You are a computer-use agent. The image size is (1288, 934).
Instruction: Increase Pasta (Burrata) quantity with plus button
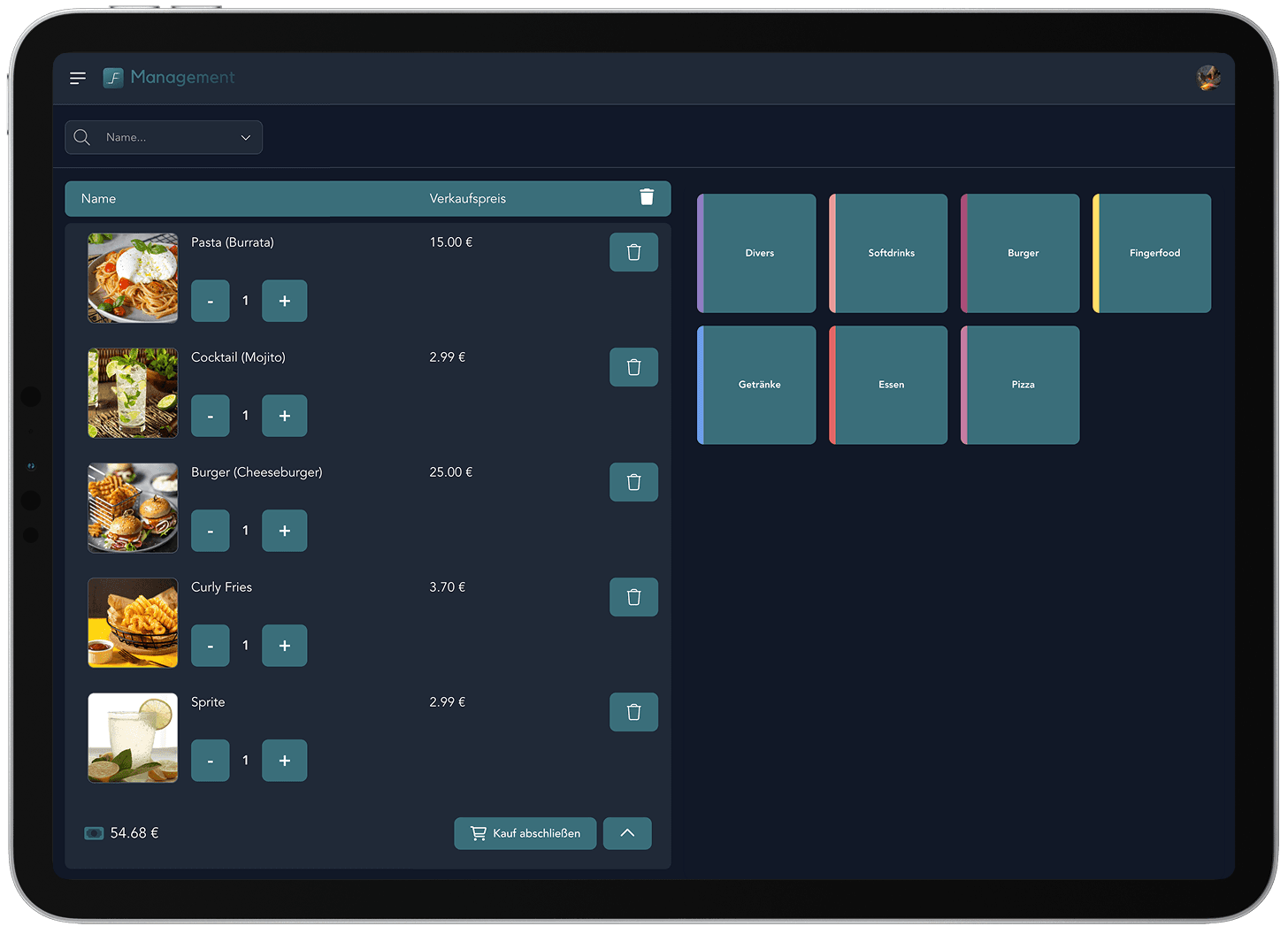pos(284,301)
